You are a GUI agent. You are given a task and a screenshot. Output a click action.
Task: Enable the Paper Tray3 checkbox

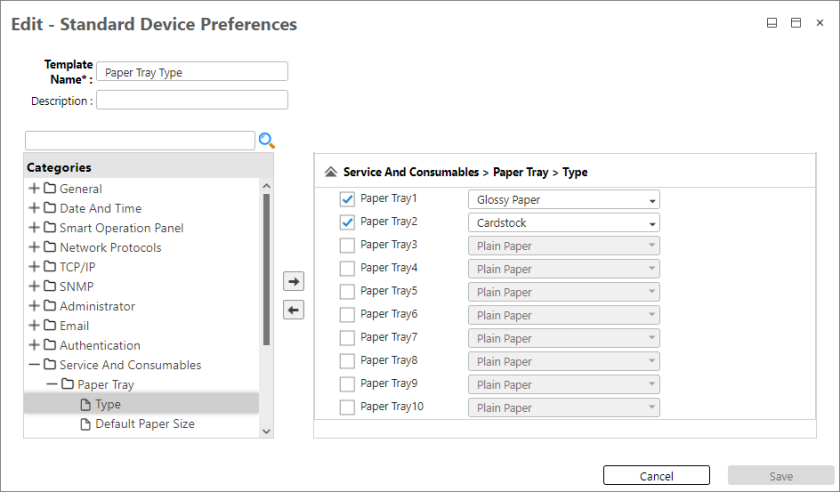click(x=347, y=245)
